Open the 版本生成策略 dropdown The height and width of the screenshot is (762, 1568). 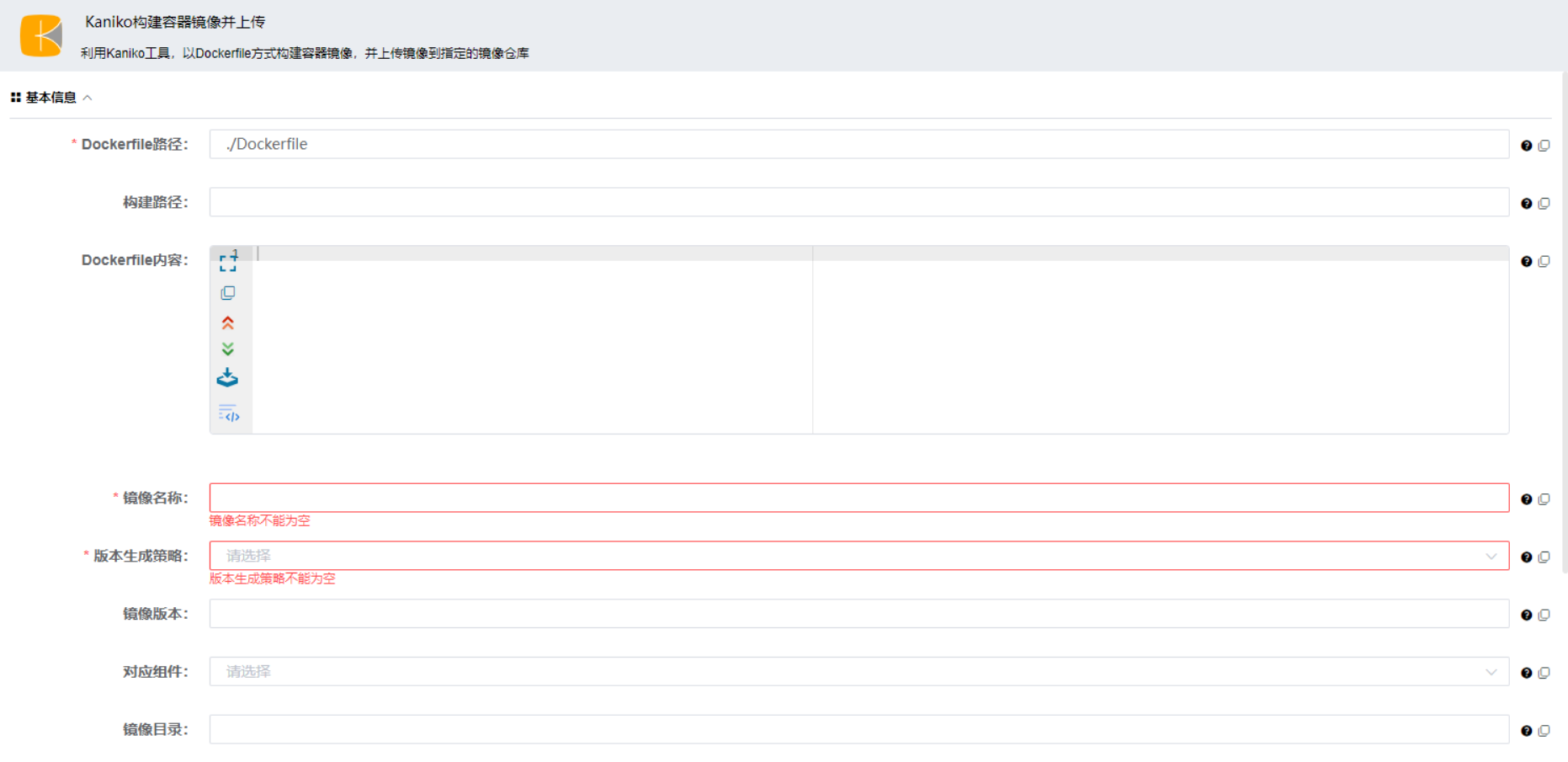pyautogui.click(x=858, y=556)
